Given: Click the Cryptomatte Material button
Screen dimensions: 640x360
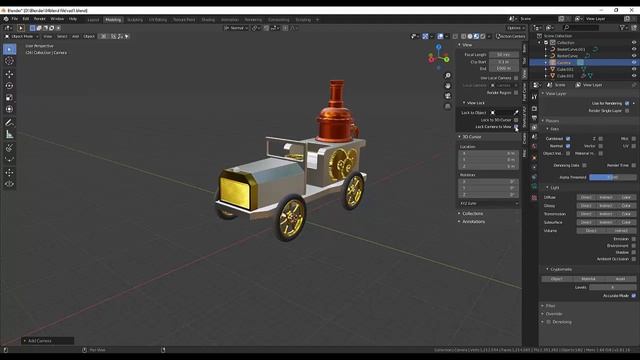Looking at the screenshot, I should point(588,279).
